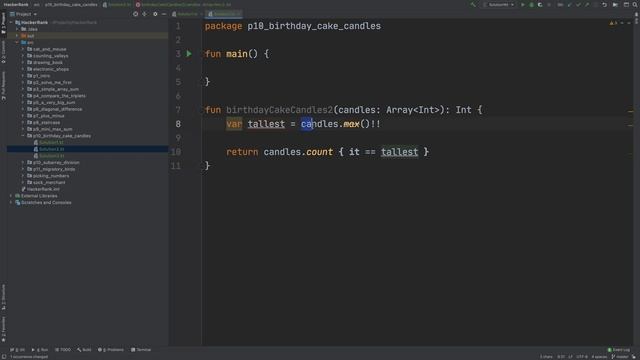Screen dimensions: 640x360
Task: Click the warnings indicator in editor corner
Action: click(x=613, y=23)
